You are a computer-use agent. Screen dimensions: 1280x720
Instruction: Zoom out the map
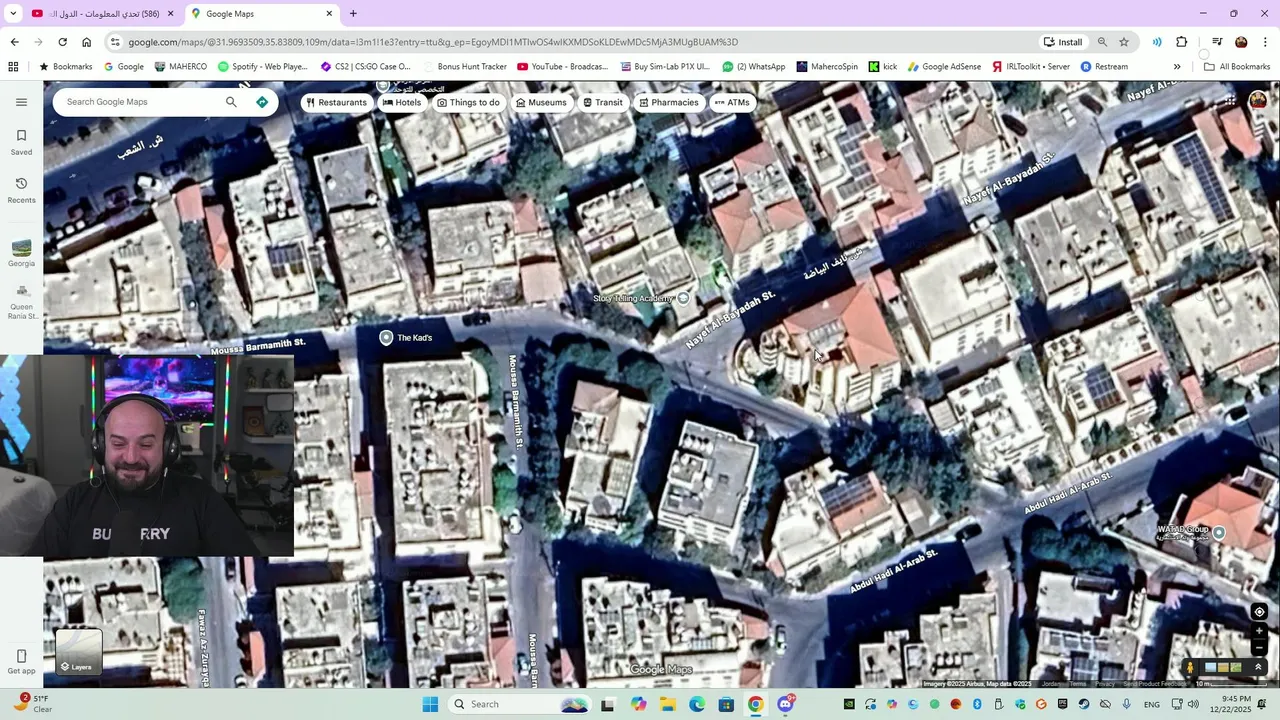click(1259, 648)
